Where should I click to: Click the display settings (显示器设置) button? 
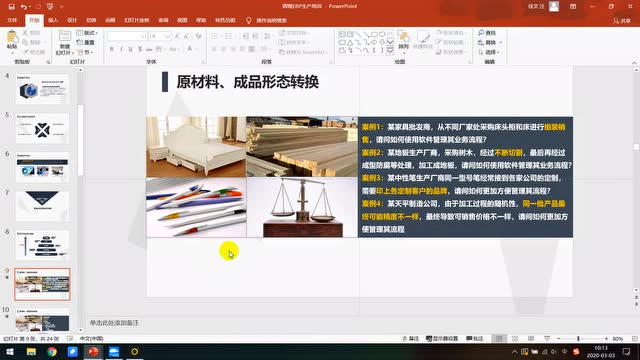(442, 338)
